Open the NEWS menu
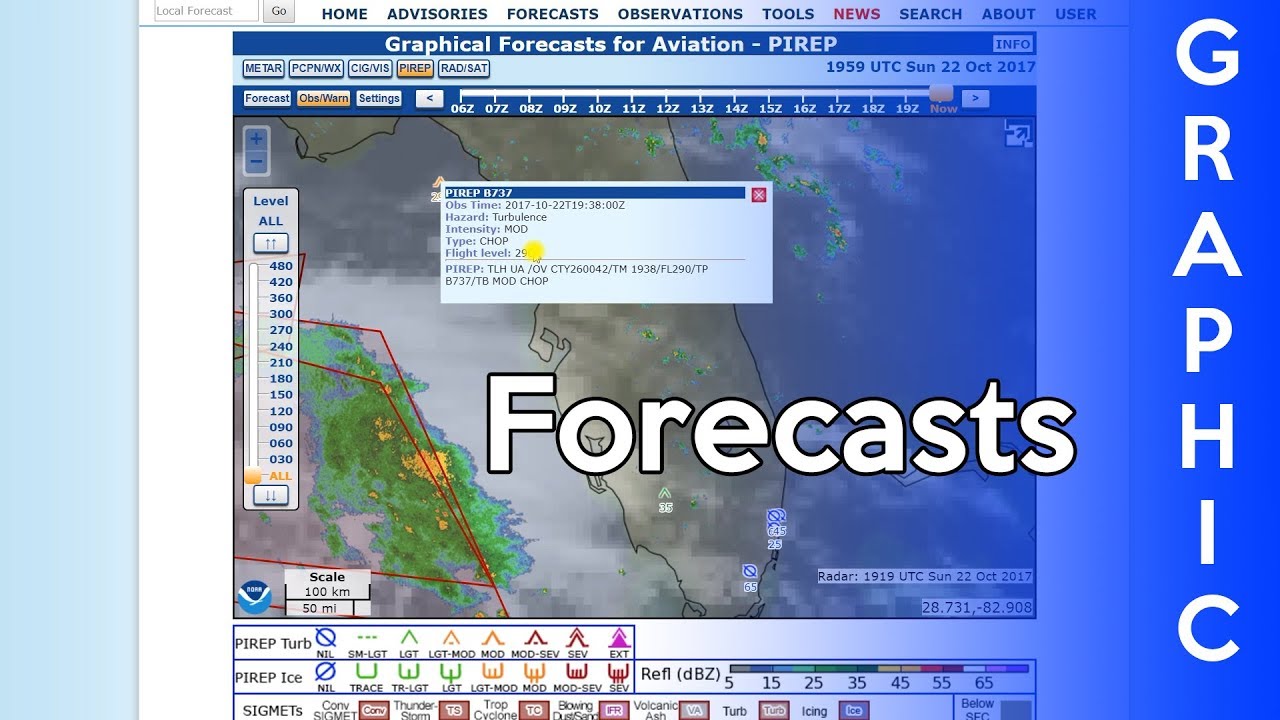The height and width of the screenshot is (720, 1280). [x=857, y=14]
